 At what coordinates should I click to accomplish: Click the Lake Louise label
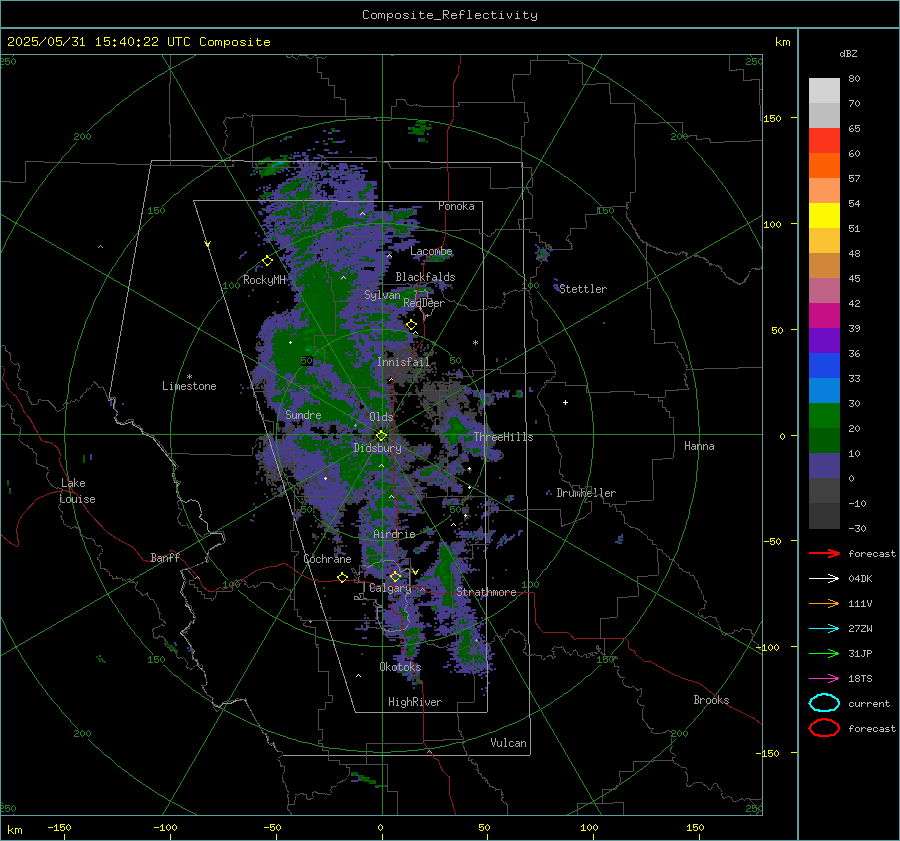pos(77,491)
